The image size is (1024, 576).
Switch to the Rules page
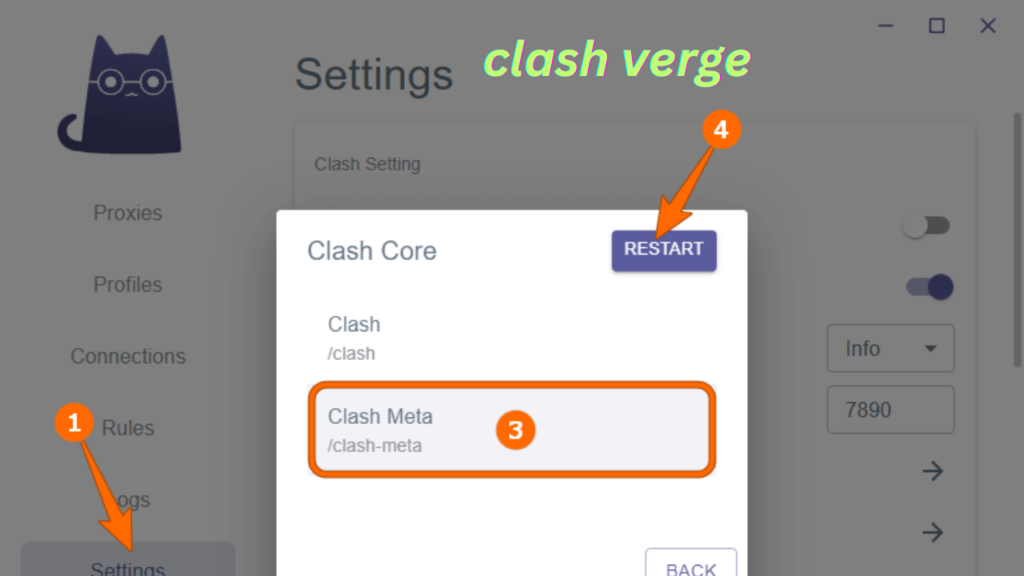tap(127, 428)
